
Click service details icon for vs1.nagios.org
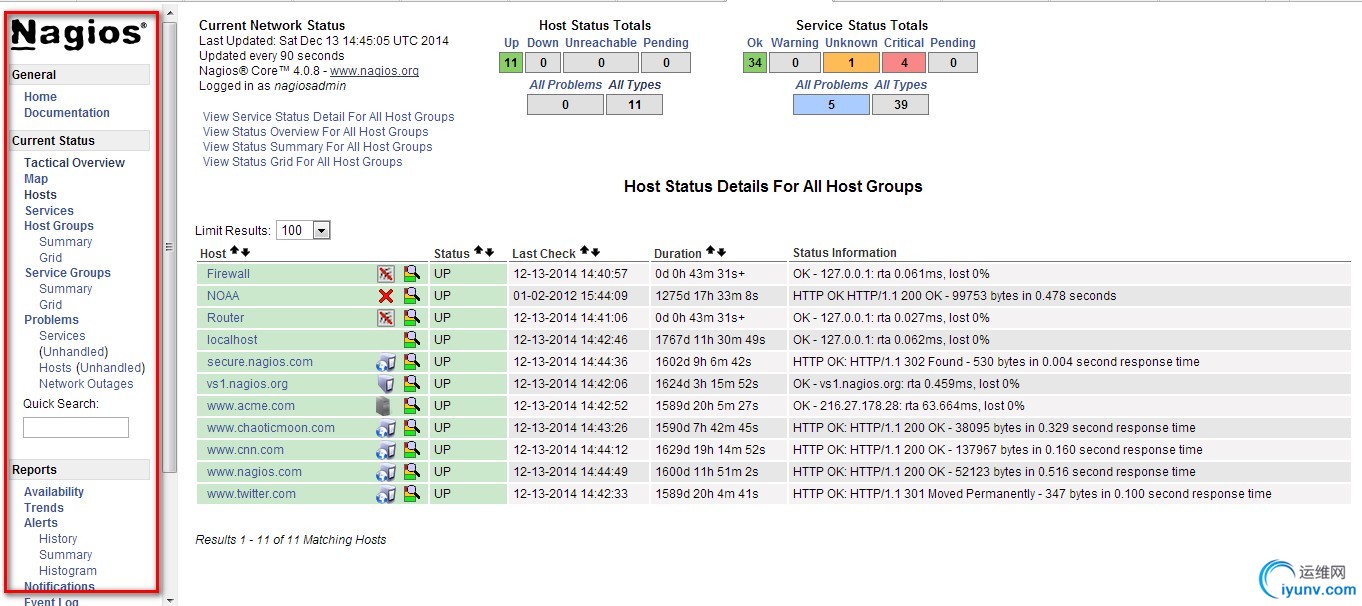pos(412,384)
